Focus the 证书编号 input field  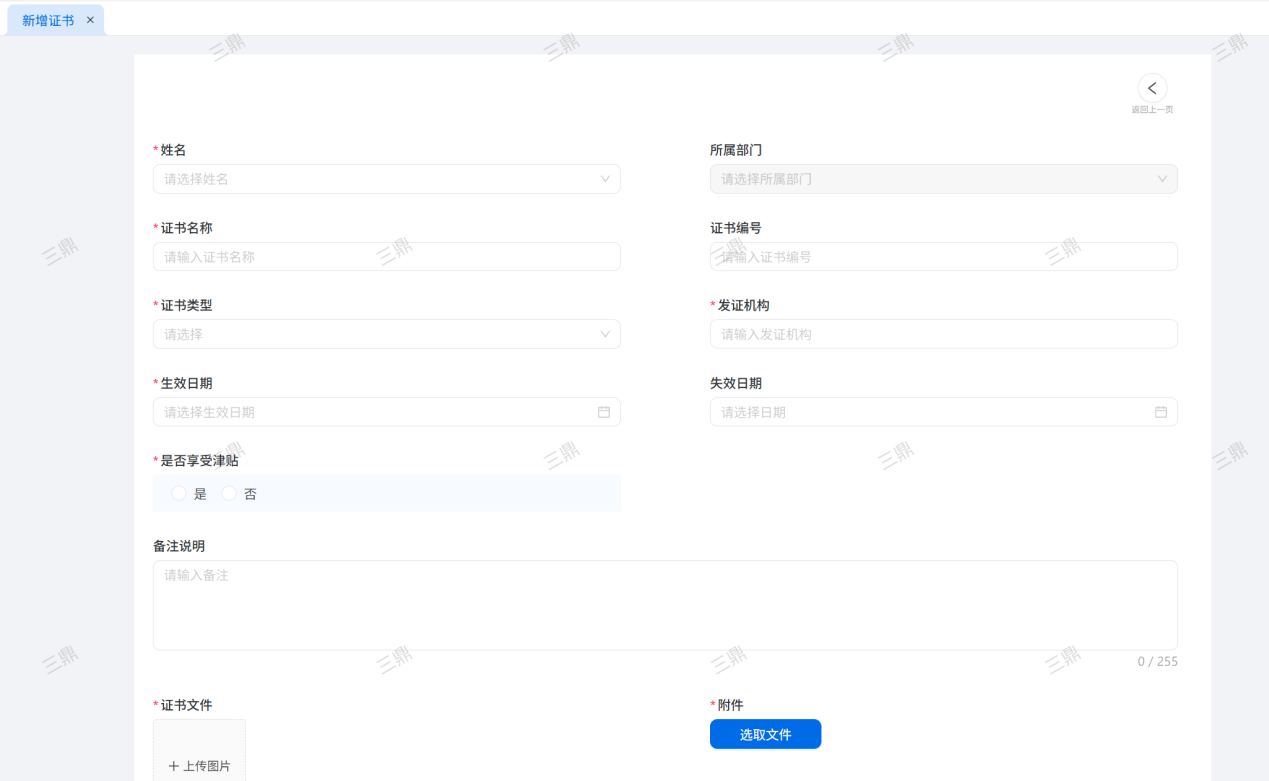click(943, 257)
